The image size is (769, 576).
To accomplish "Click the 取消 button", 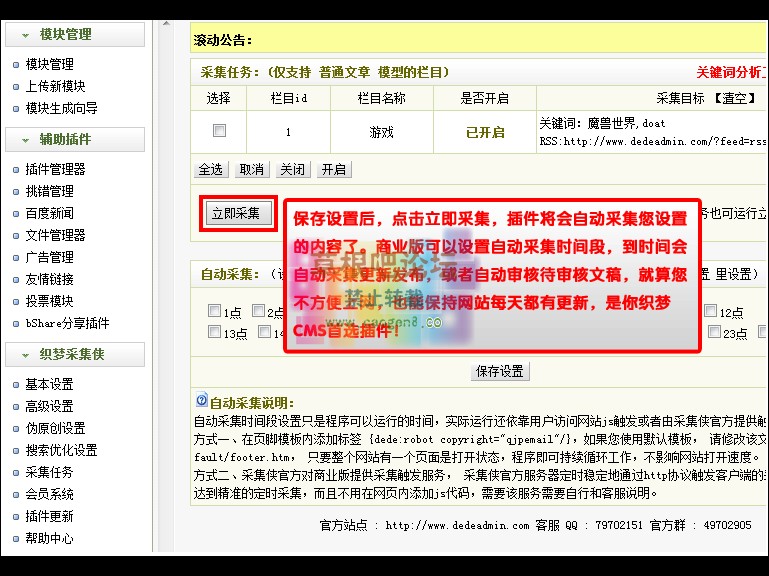I will [252, 170].
